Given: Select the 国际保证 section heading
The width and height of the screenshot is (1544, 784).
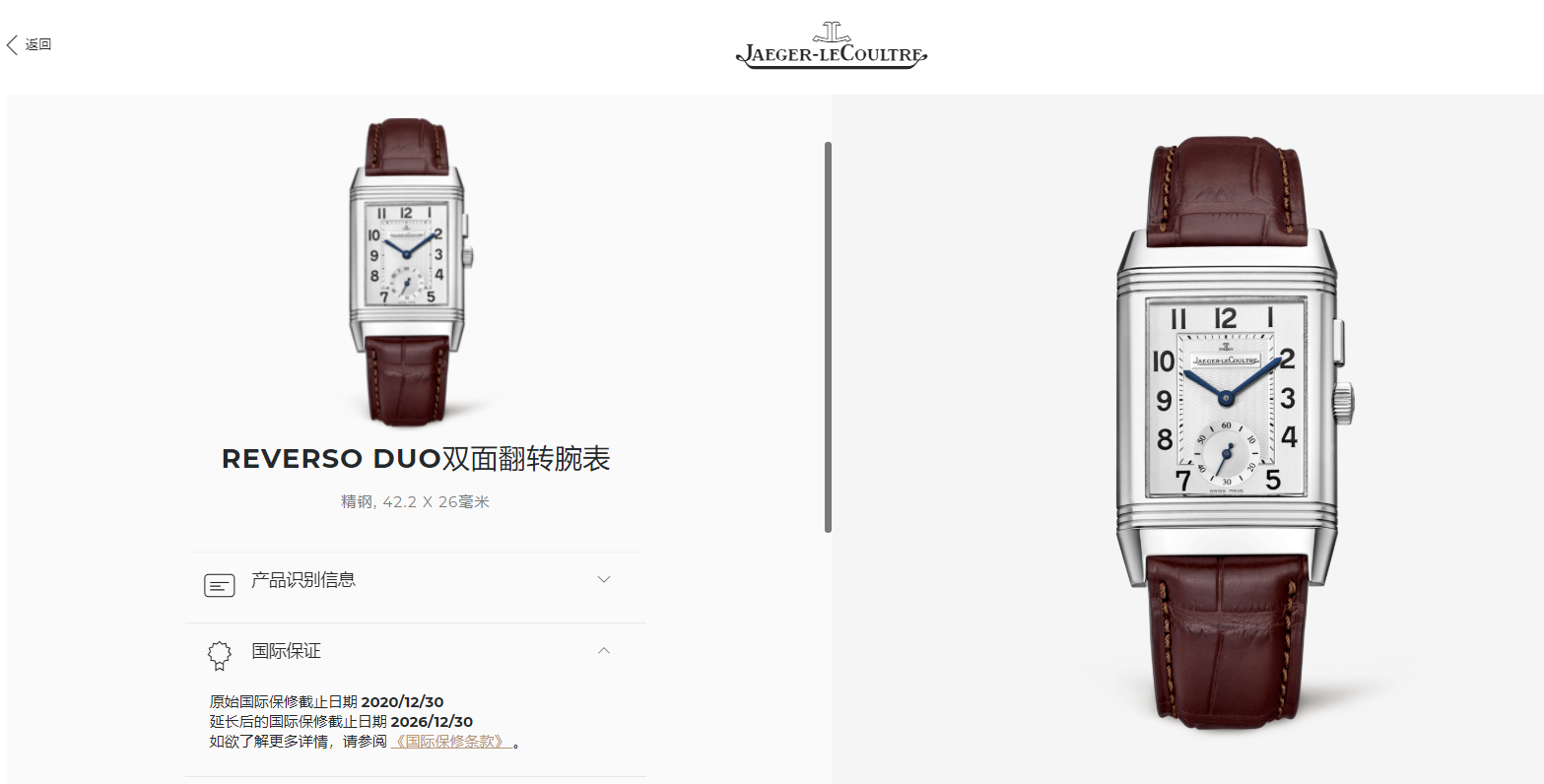Looking at the screenshot, I should click(286, 651).
